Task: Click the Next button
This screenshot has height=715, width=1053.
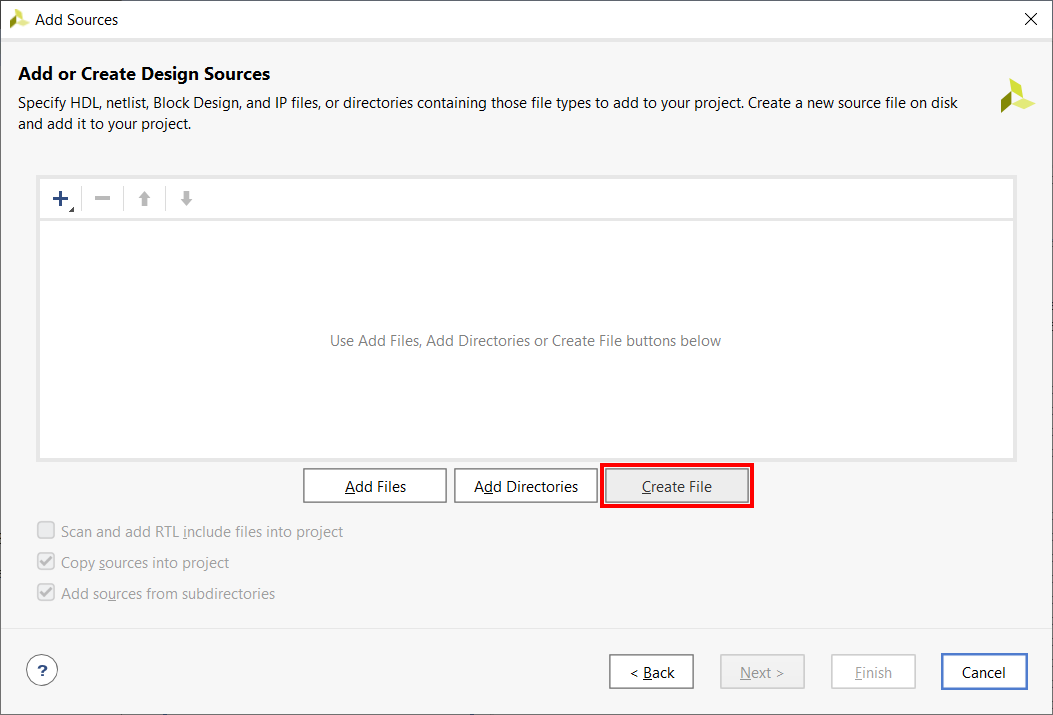Action: point(762,672)
